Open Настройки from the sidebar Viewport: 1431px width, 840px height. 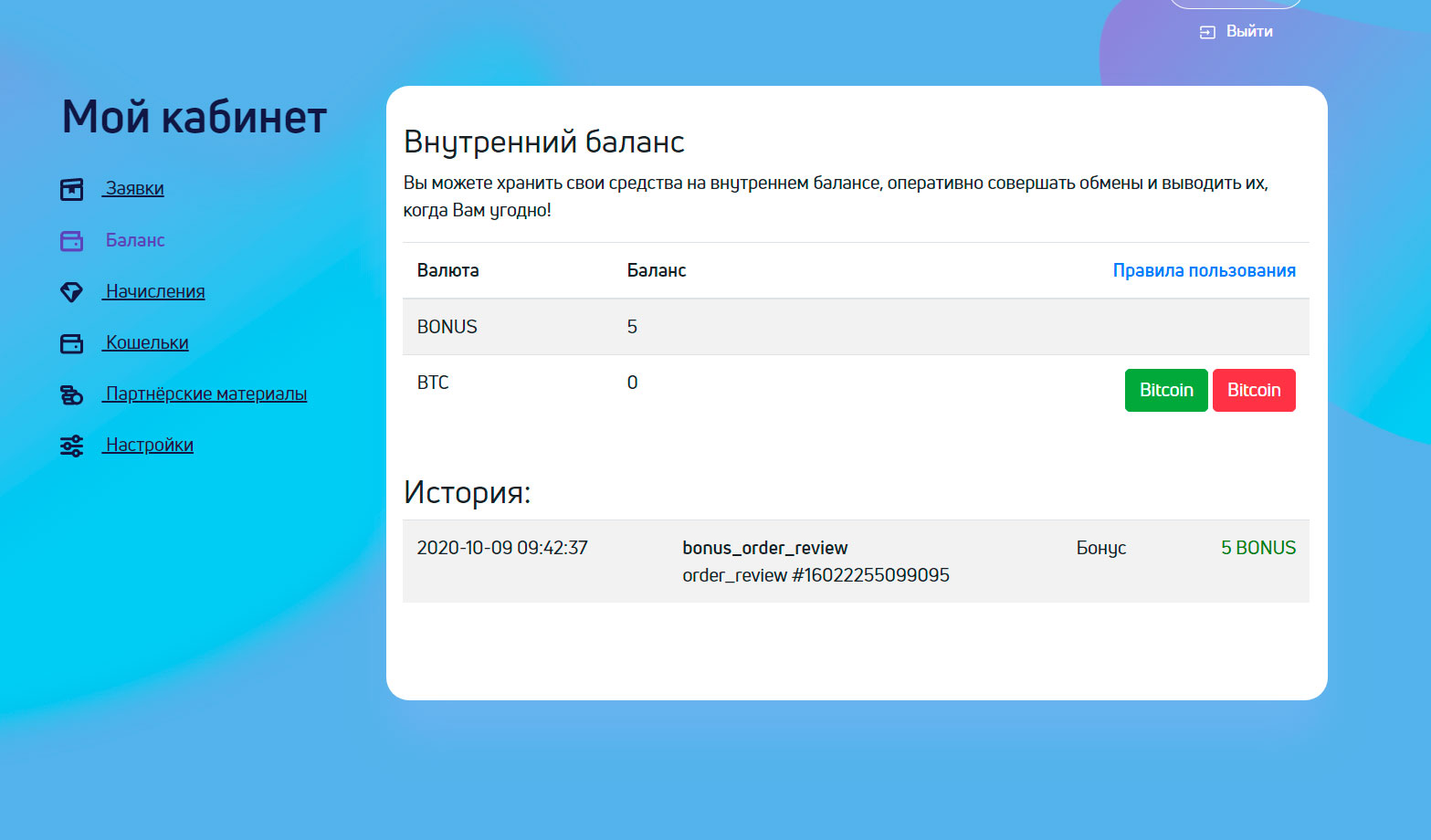(x=147, y=445)
